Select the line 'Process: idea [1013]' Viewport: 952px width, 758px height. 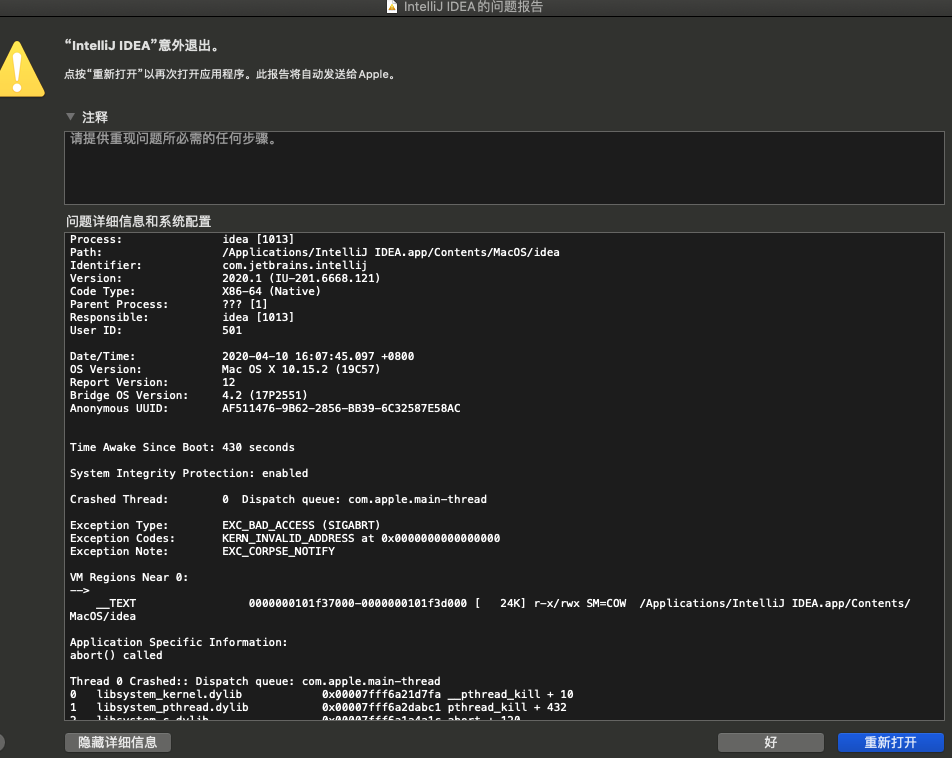point(182,239)
